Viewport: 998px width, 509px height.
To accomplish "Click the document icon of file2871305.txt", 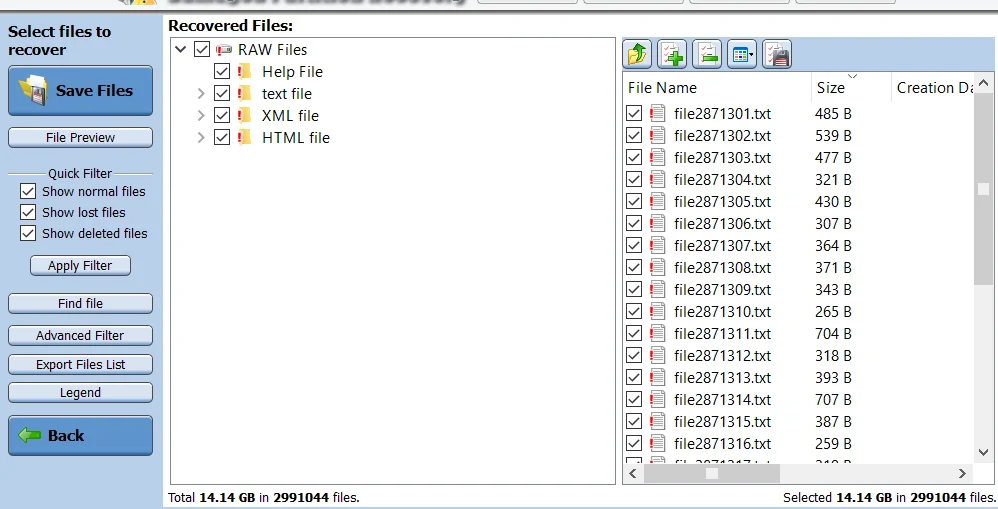I will 657,201.
